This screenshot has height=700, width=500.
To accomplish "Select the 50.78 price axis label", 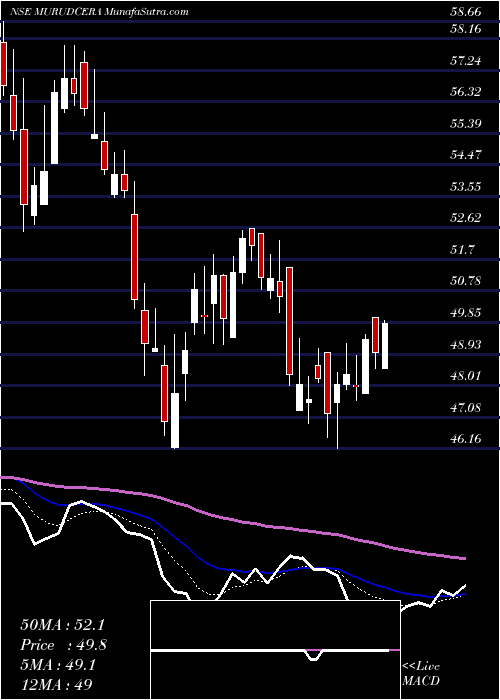I will click(465, 281).
